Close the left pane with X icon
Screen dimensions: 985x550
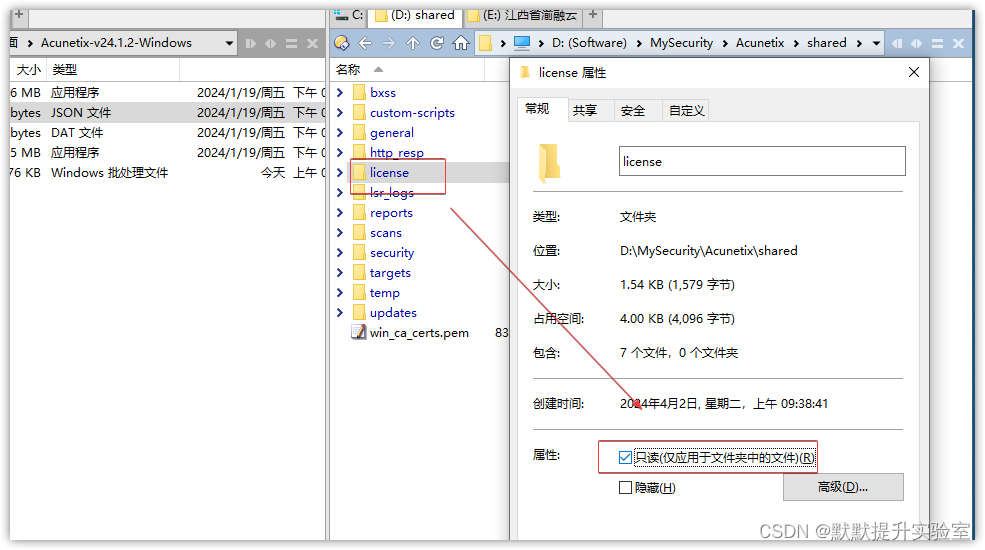(x=312, y=43)
